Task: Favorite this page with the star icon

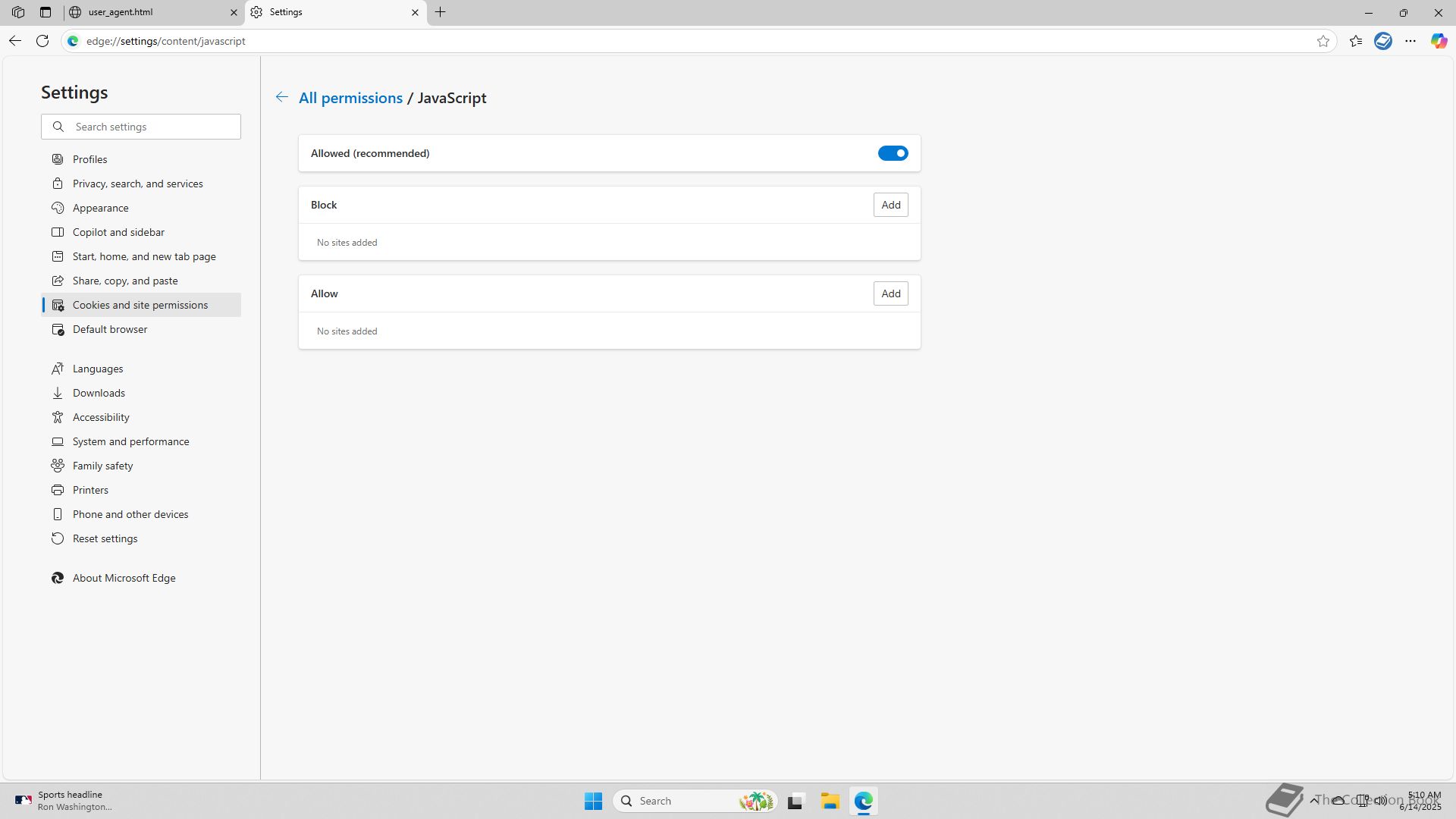Action: pyautogui.click(x=1323, y=41)
